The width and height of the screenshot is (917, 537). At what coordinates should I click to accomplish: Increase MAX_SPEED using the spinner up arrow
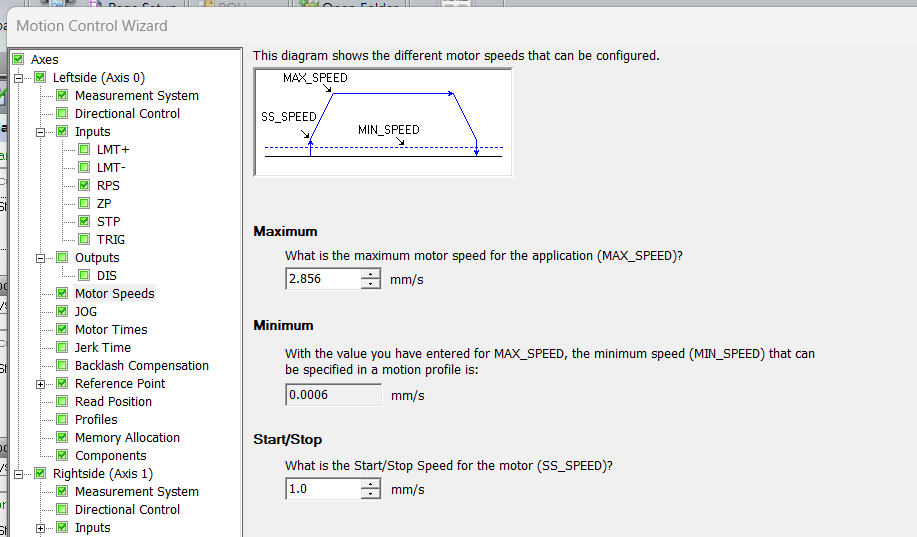pos(371,274)
